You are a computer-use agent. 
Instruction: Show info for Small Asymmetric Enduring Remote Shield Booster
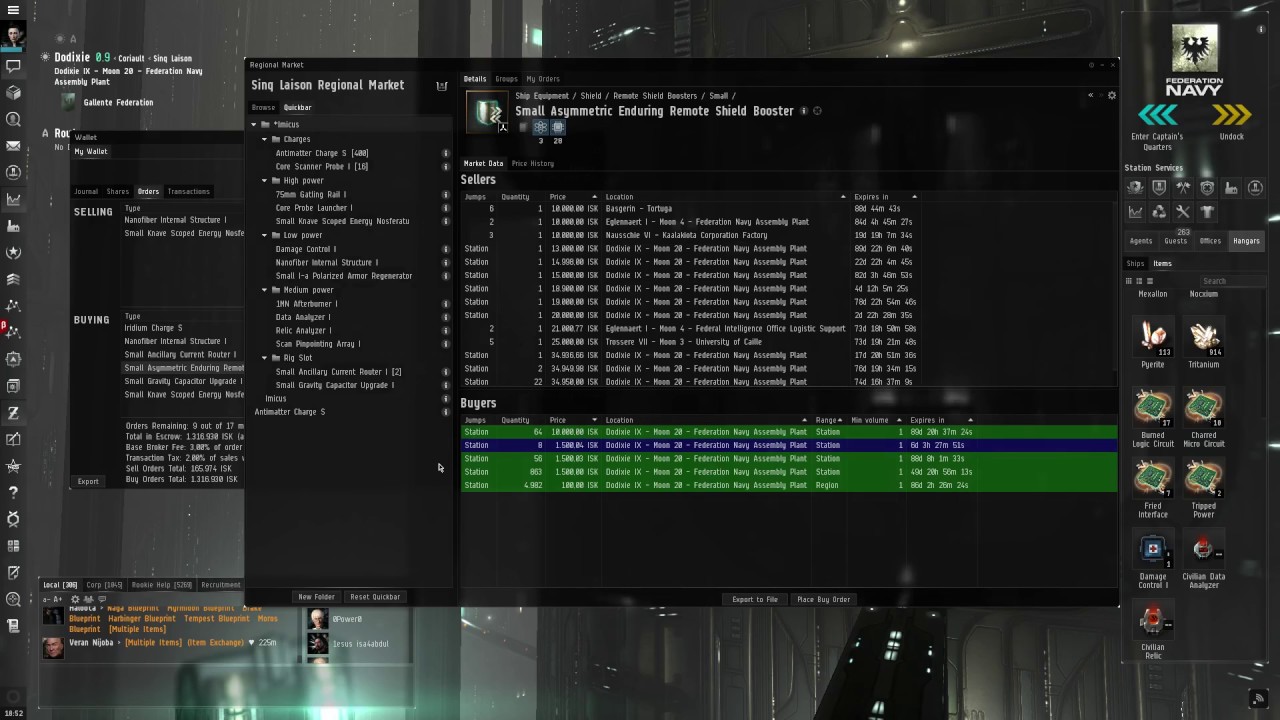click(805, 111)
